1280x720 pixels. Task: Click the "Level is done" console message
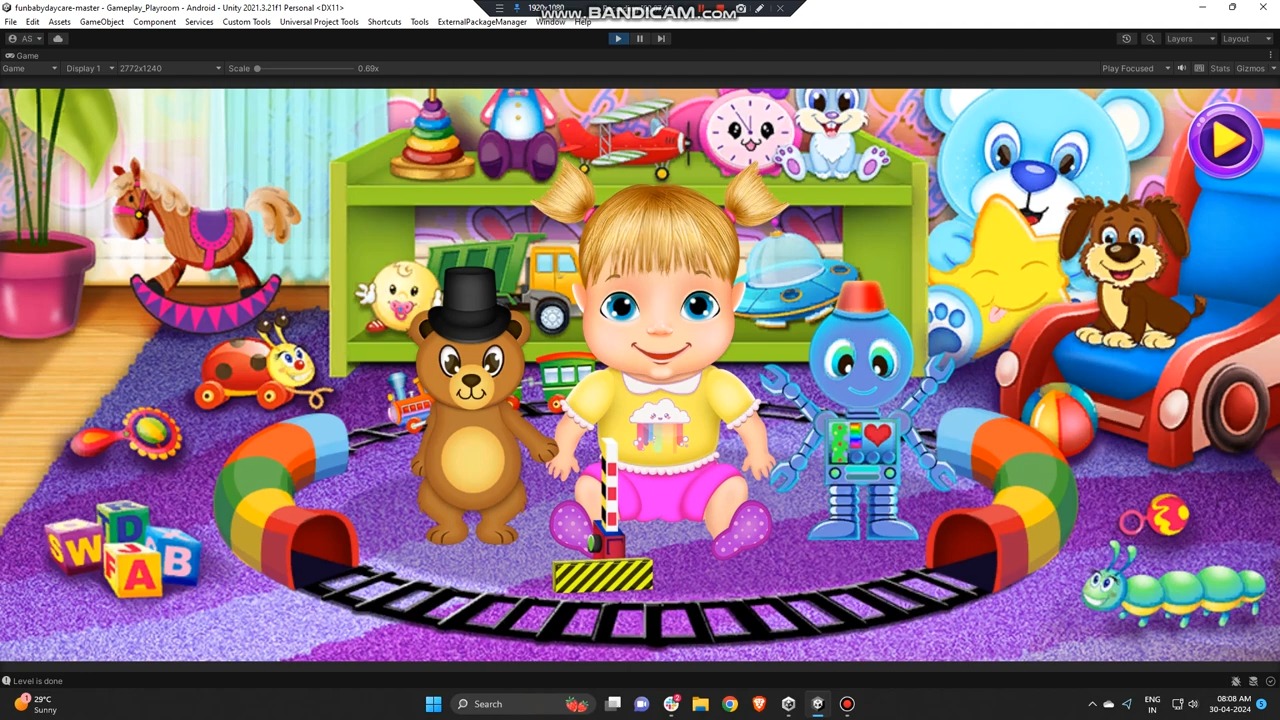(38, 681)
